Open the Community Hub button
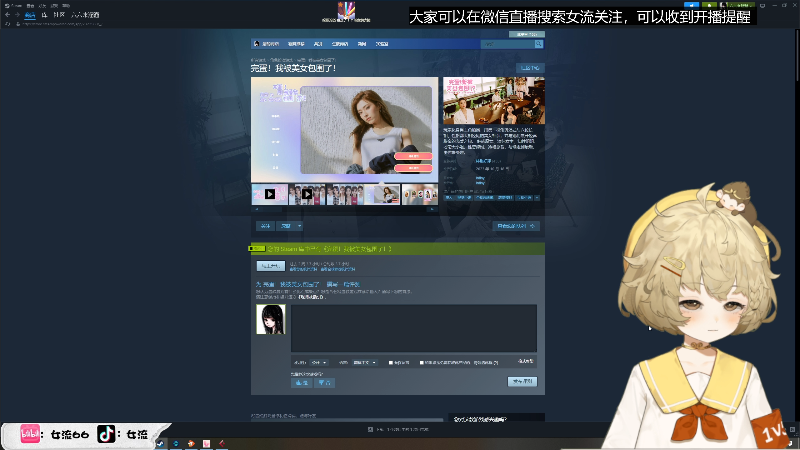This screenshot has height=450, width=800. 530,68
